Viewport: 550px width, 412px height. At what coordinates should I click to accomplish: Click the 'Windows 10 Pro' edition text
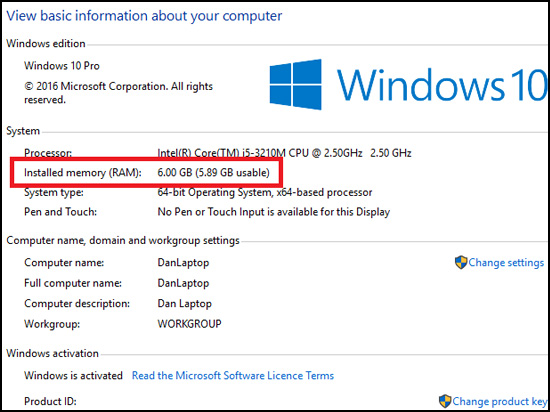[x=62, y=66]
